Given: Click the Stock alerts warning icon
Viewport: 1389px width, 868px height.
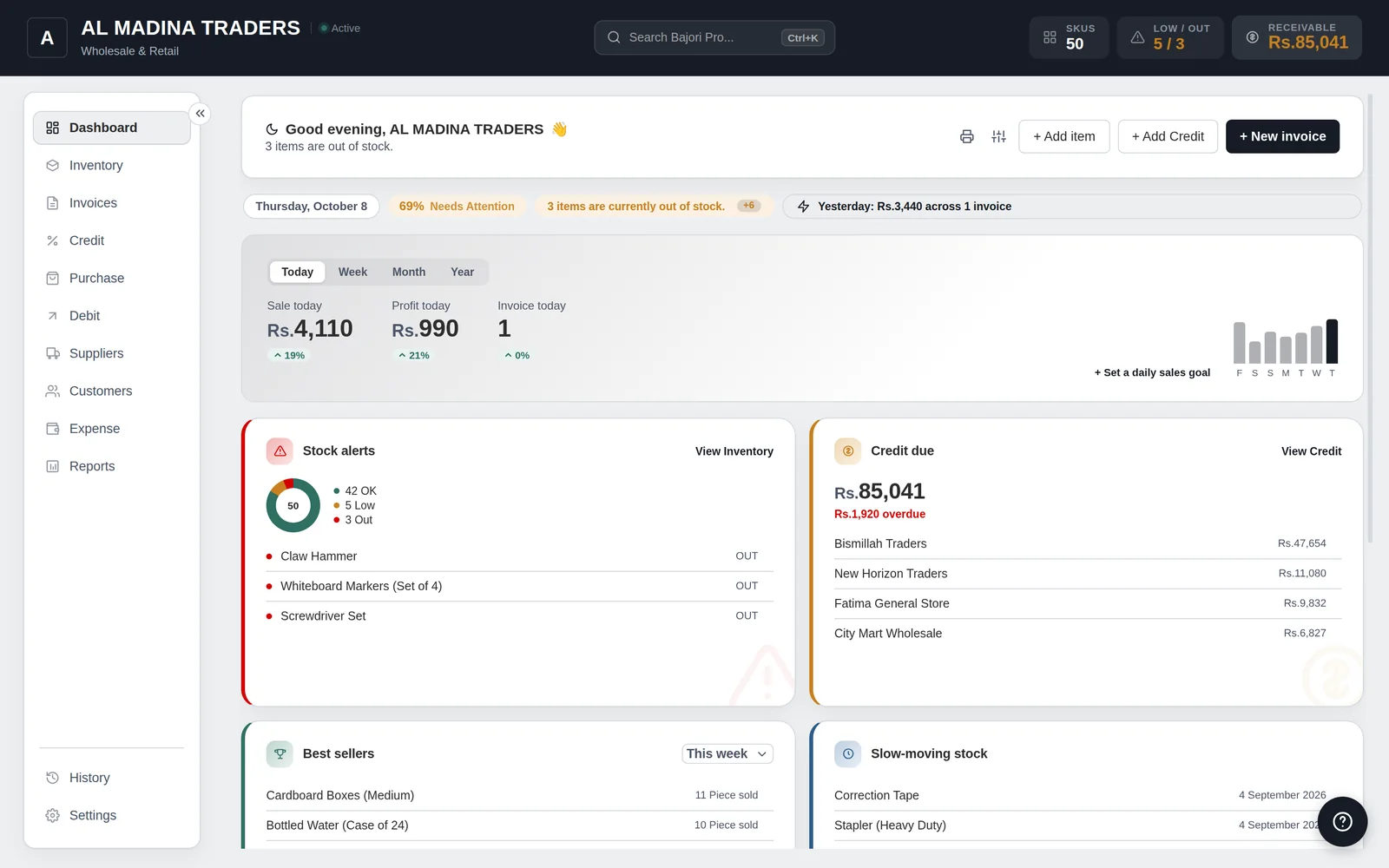Looking at the screenshot, I should [x=280, y=450].
